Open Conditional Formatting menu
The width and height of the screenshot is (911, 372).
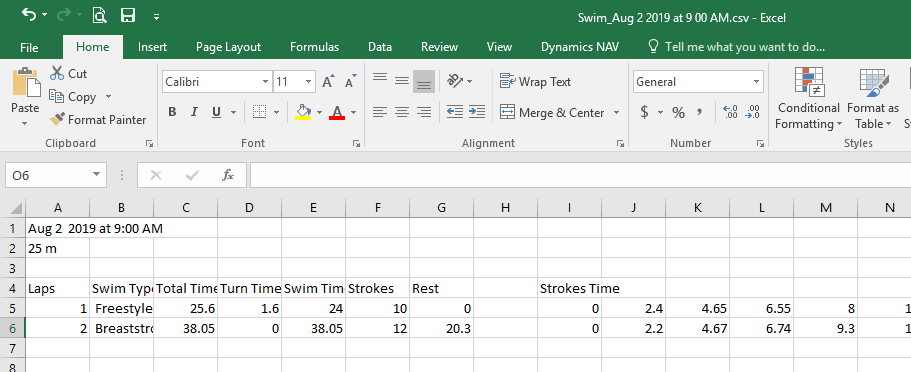coord(808,98)
